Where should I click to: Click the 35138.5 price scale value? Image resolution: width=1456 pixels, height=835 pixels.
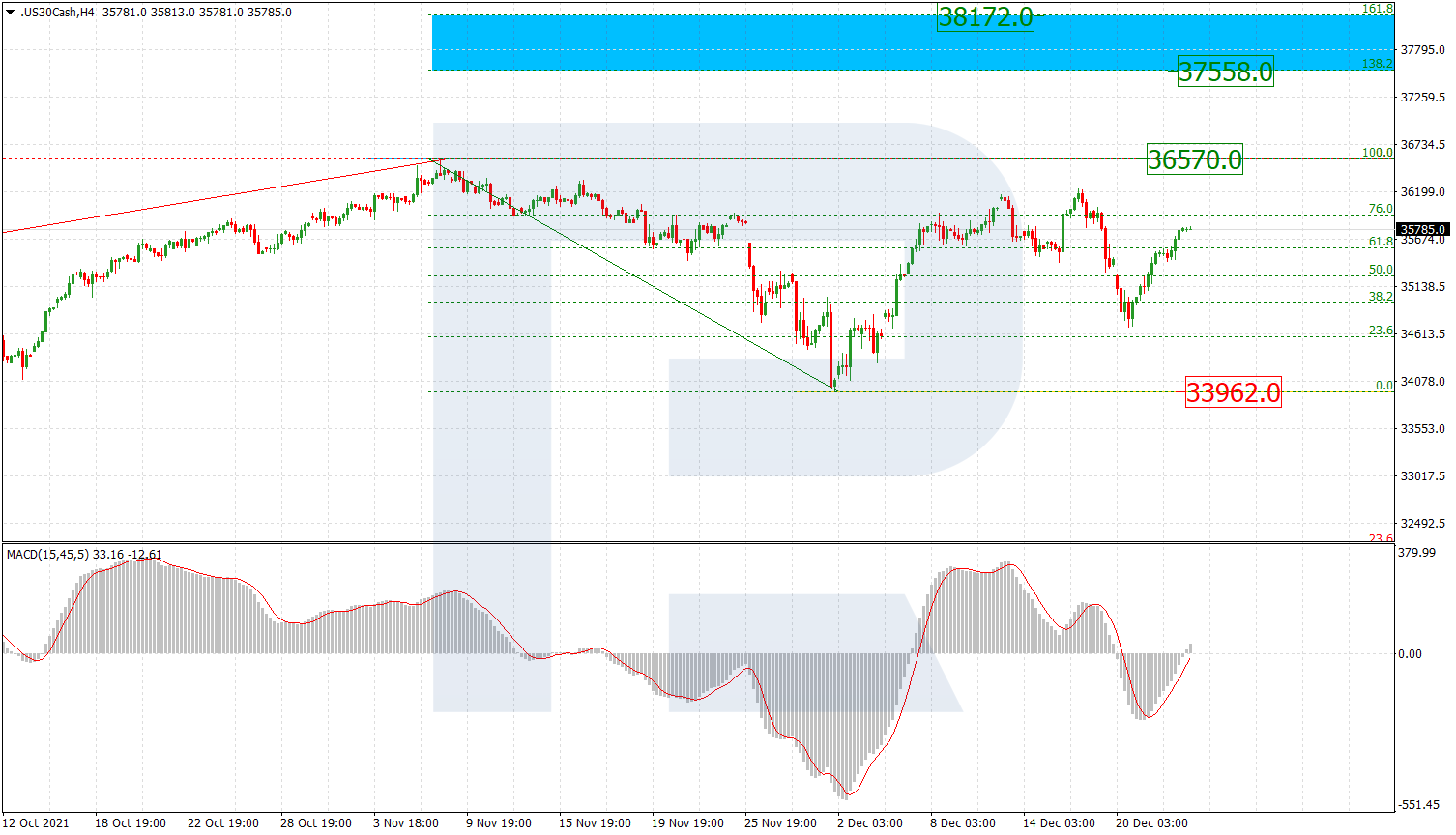tap(1422, 287)
